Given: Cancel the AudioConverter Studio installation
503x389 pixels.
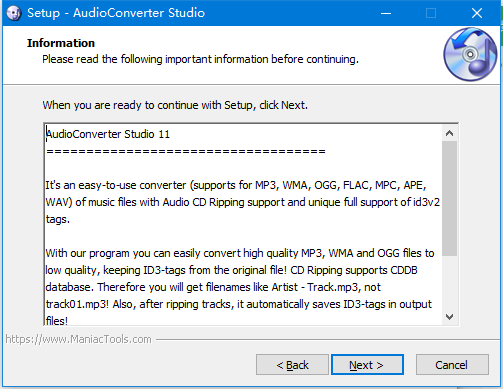Looking at the screenshot, I should 452,365.
